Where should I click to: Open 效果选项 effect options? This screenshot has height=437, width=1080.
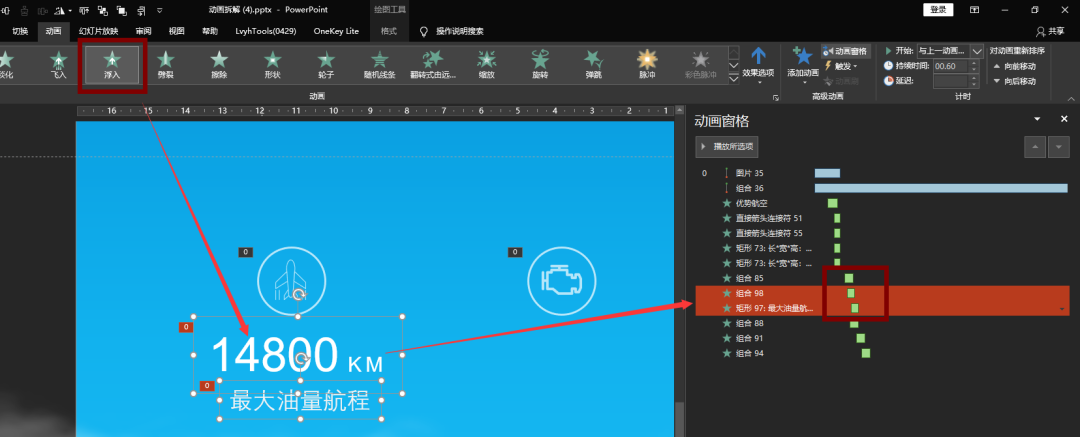[758, 66]
